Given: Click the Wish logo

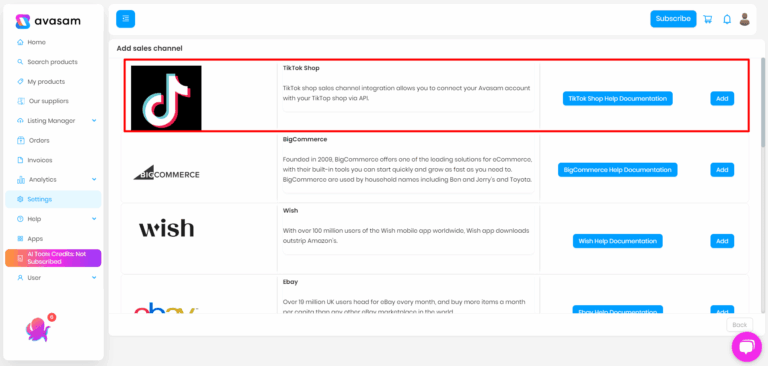Looking at the screenshot, I should point(167,228).
